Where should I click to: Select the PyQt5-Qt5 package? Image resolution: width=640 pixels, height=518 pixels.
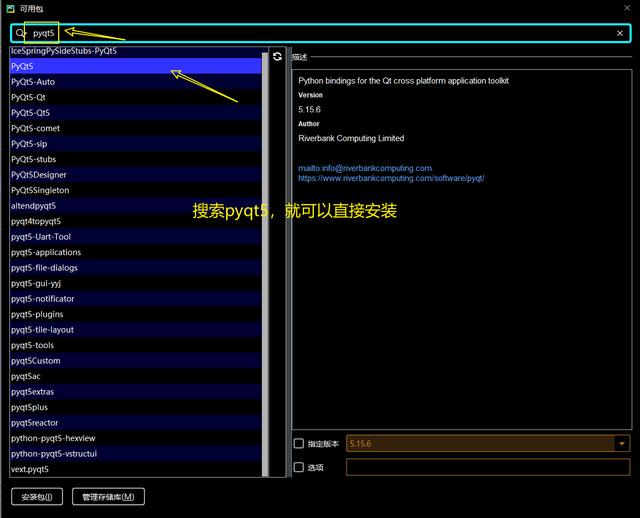(x=136, y=113)
